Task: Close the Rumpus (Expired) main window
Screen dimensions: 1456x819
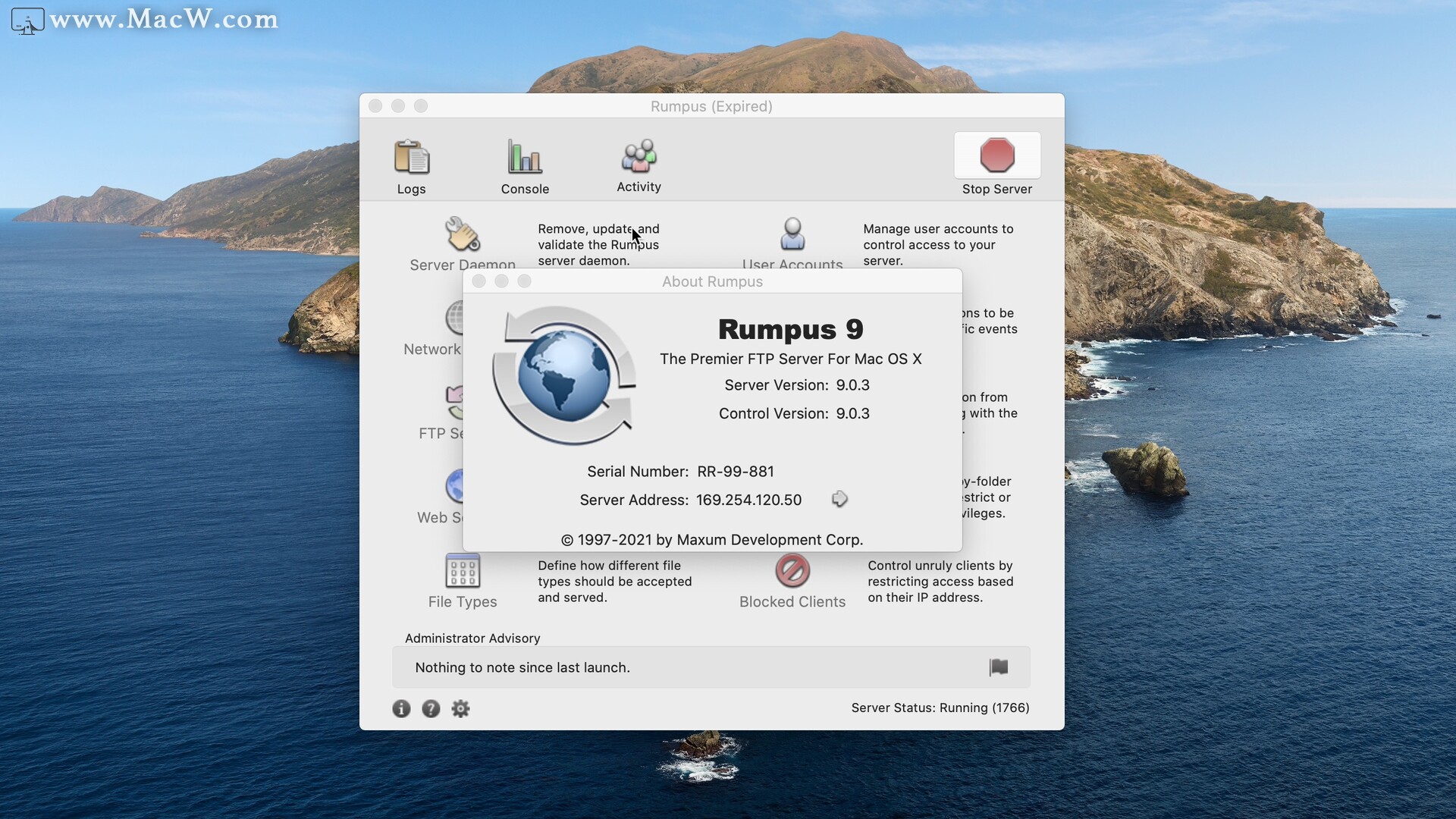Action: click(375, 106)
